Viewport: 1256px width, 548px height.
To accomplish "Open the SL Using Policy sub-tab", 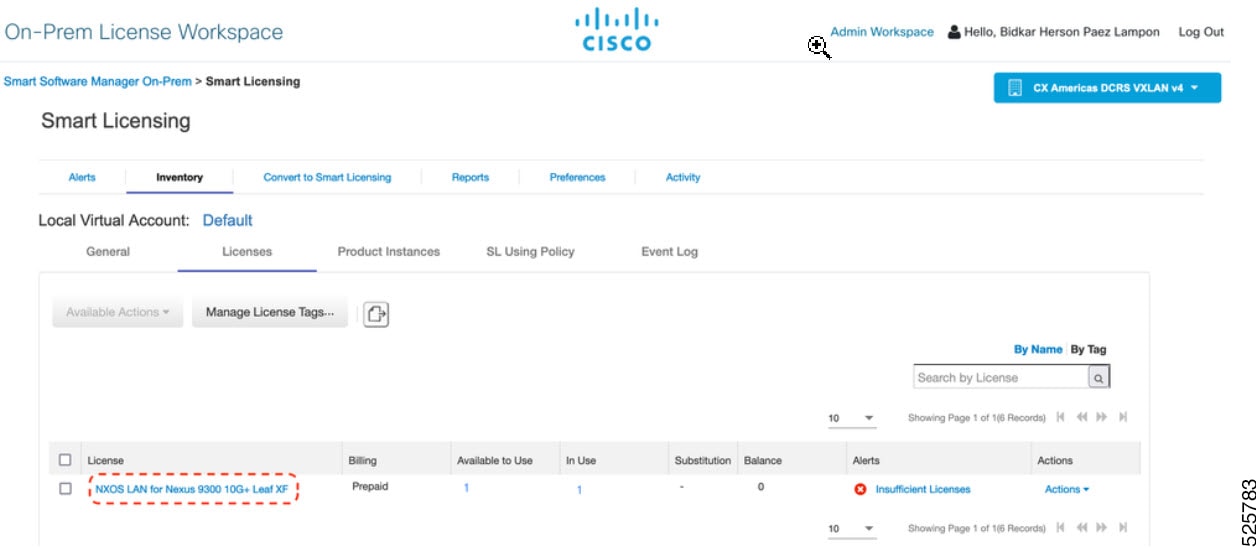I will click(x=530, y=252).
